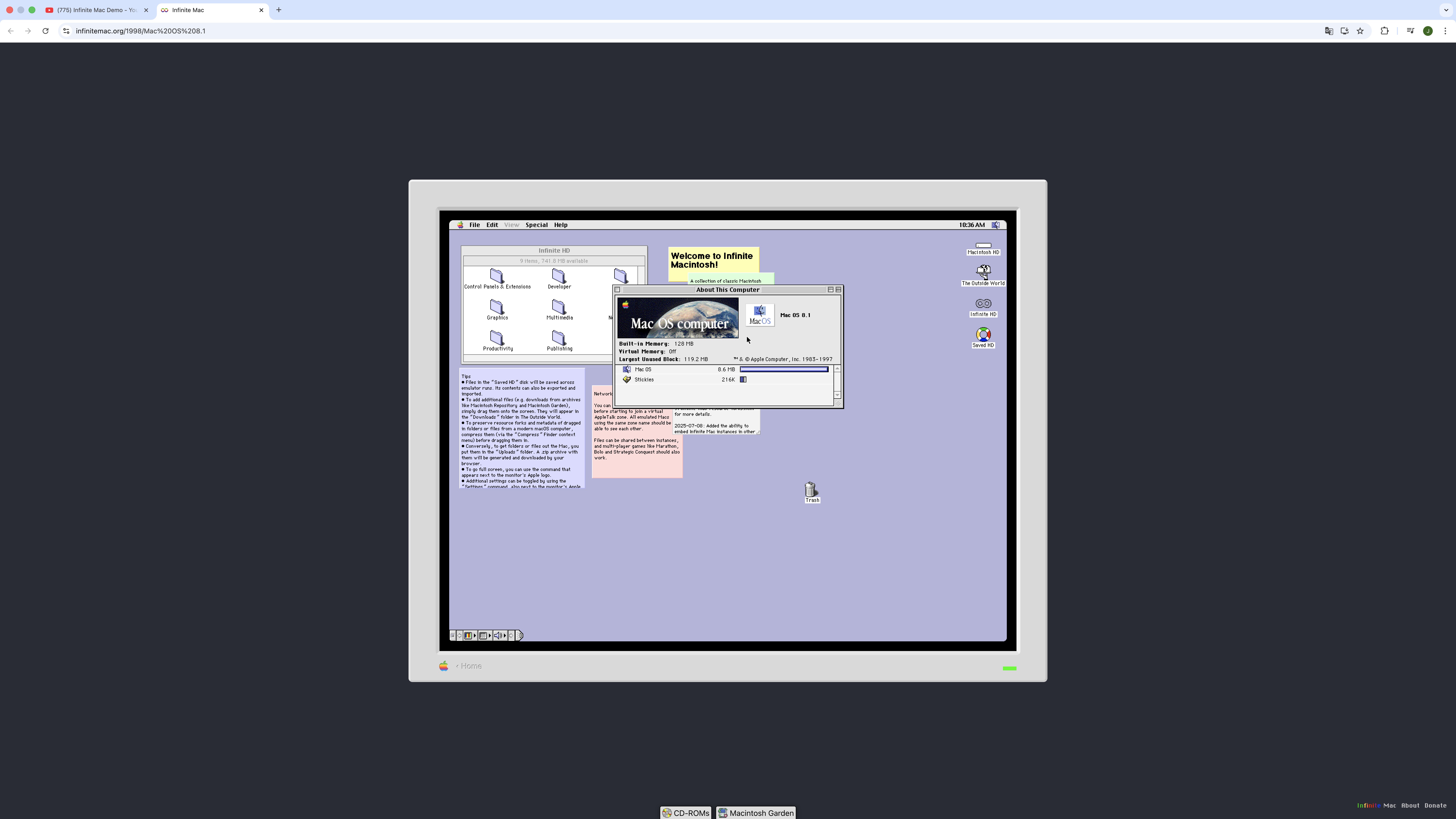Click the CD-ROMs button
Screen dimensions: 1456x819
pyautogui.click(x=686, y=813)
